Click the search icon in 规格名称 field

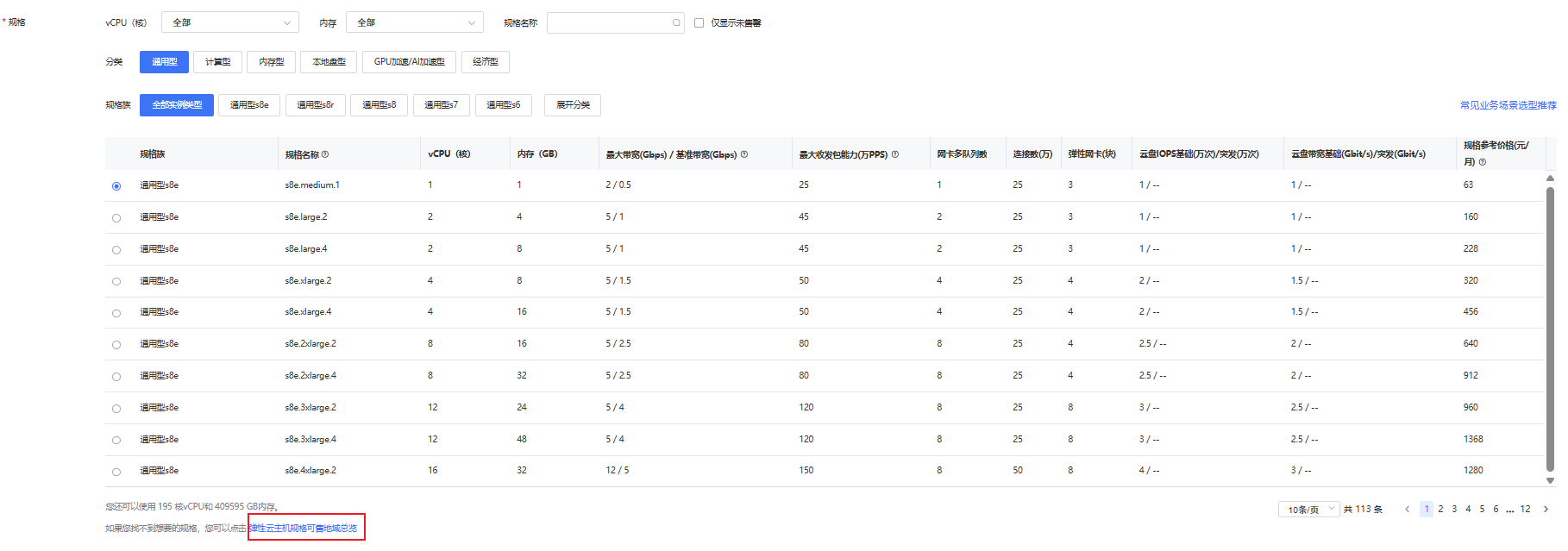(x=676, y=23)
